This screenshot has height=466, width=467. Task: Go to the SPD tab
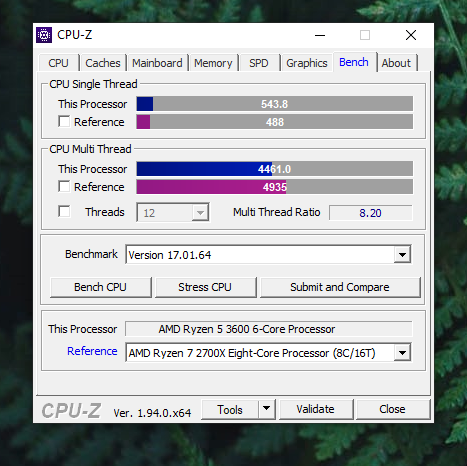tap(259, 63)
